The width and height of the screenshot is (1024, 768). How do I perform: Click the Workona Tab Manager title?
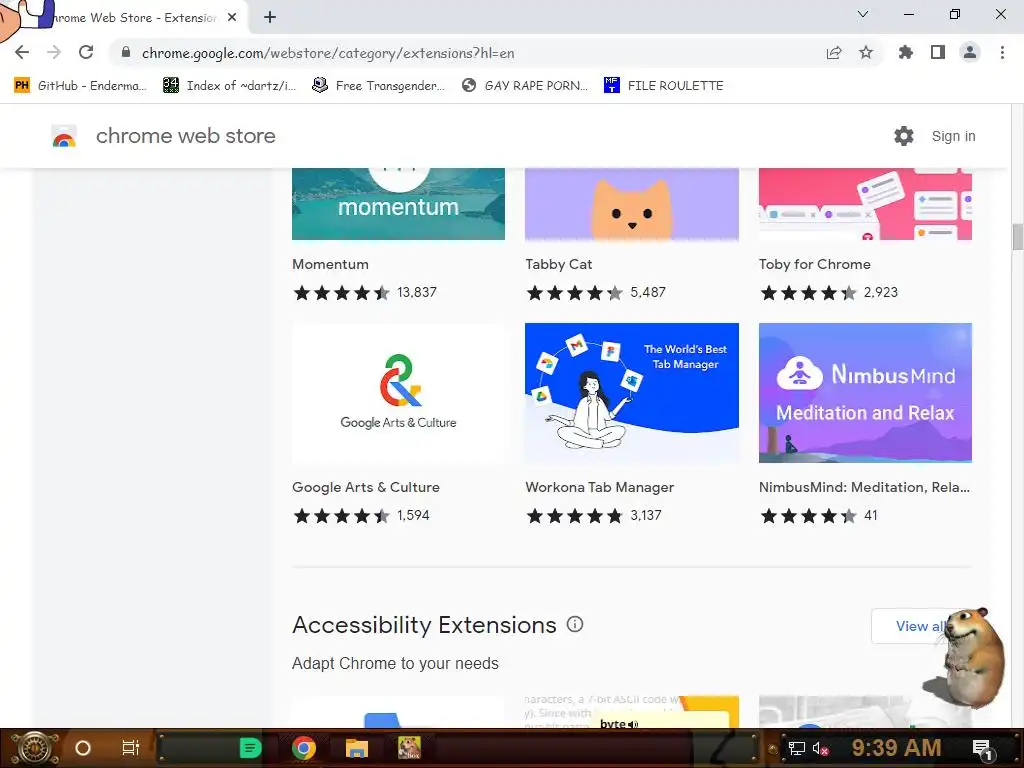600,487
